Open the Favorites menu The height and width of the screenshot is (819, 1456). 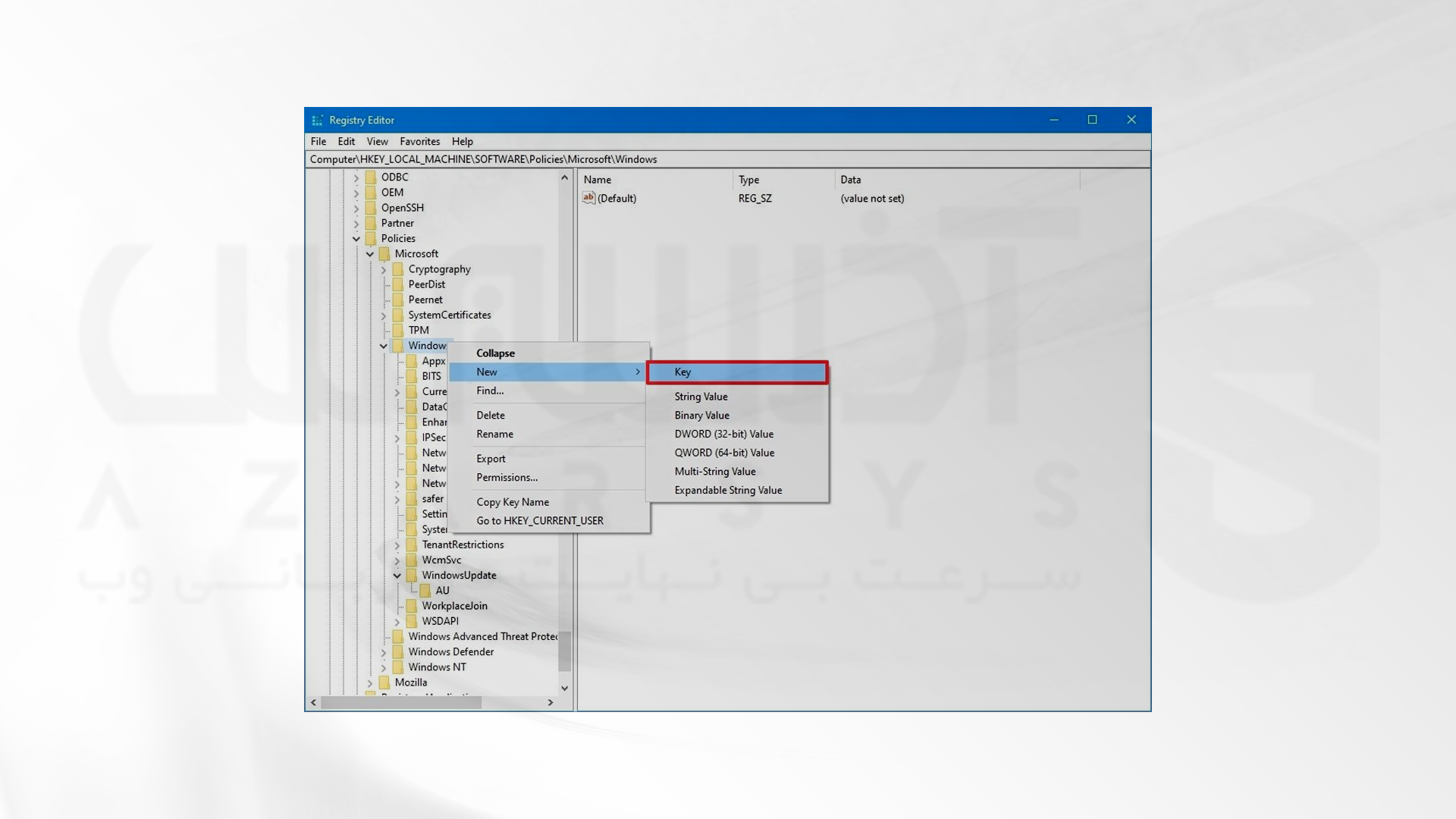pos(419,141)
